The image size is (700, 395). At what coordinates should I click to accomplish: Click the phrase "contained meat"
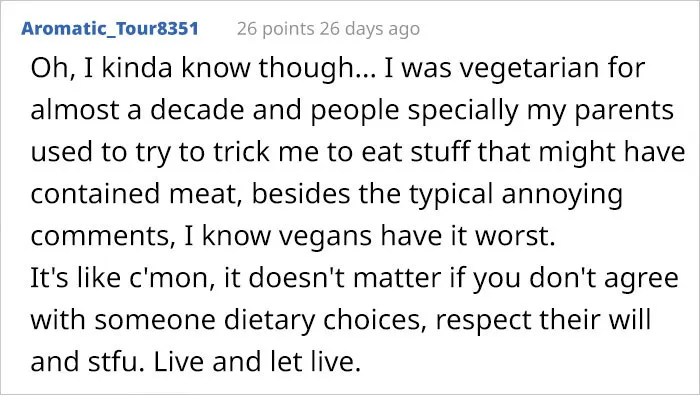pos(133,194)
